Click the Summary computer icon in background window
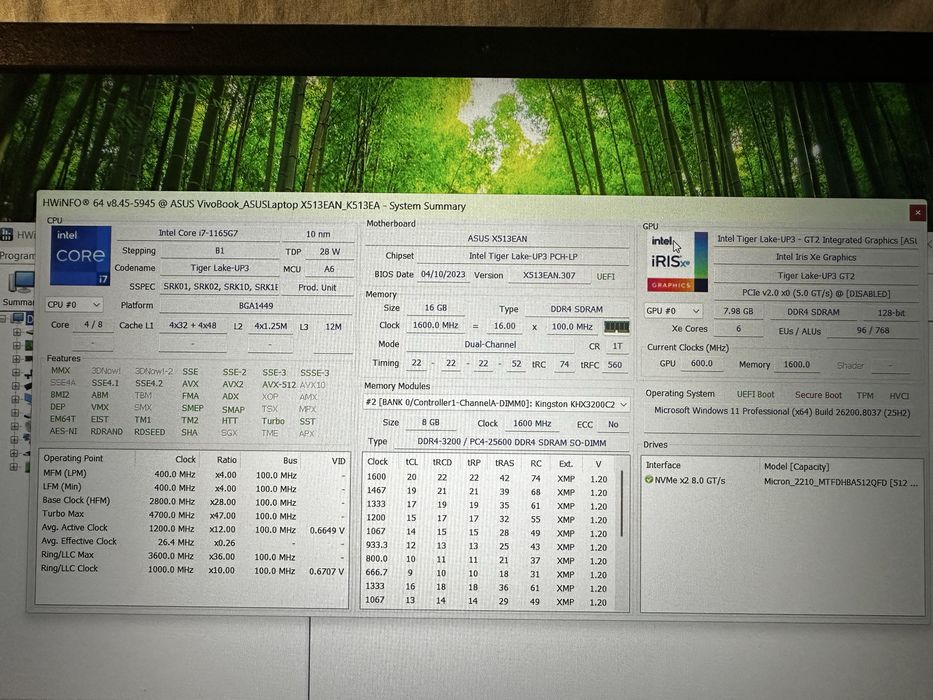This screenshot has height=700, width=933. [20, 282]
